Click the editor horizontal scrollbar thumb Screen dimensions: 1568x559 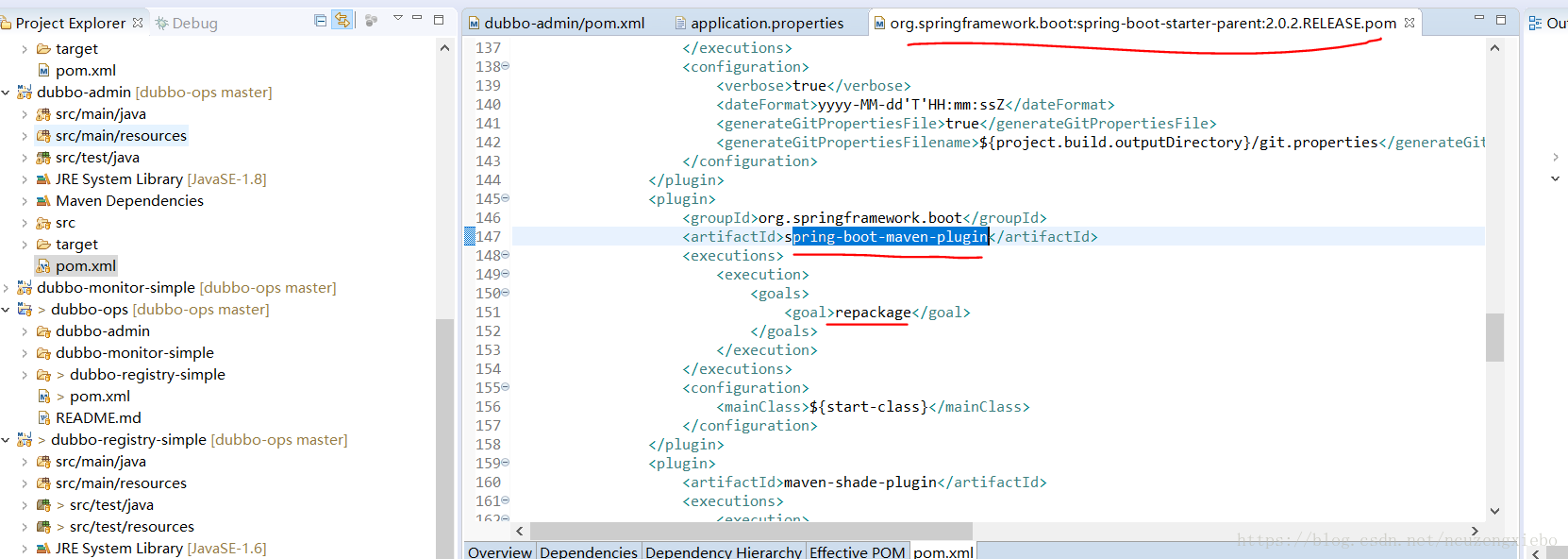(x=751, y=531)
